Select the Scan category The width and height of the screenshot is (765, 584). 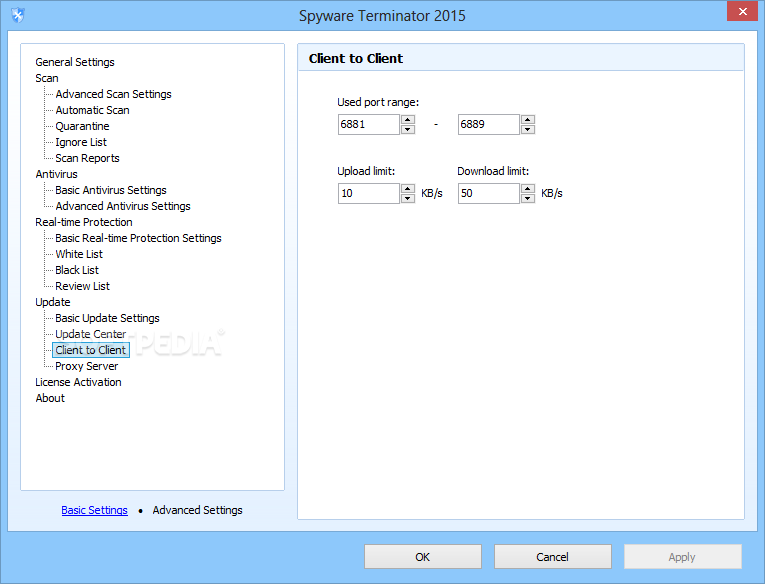(47, 78)
